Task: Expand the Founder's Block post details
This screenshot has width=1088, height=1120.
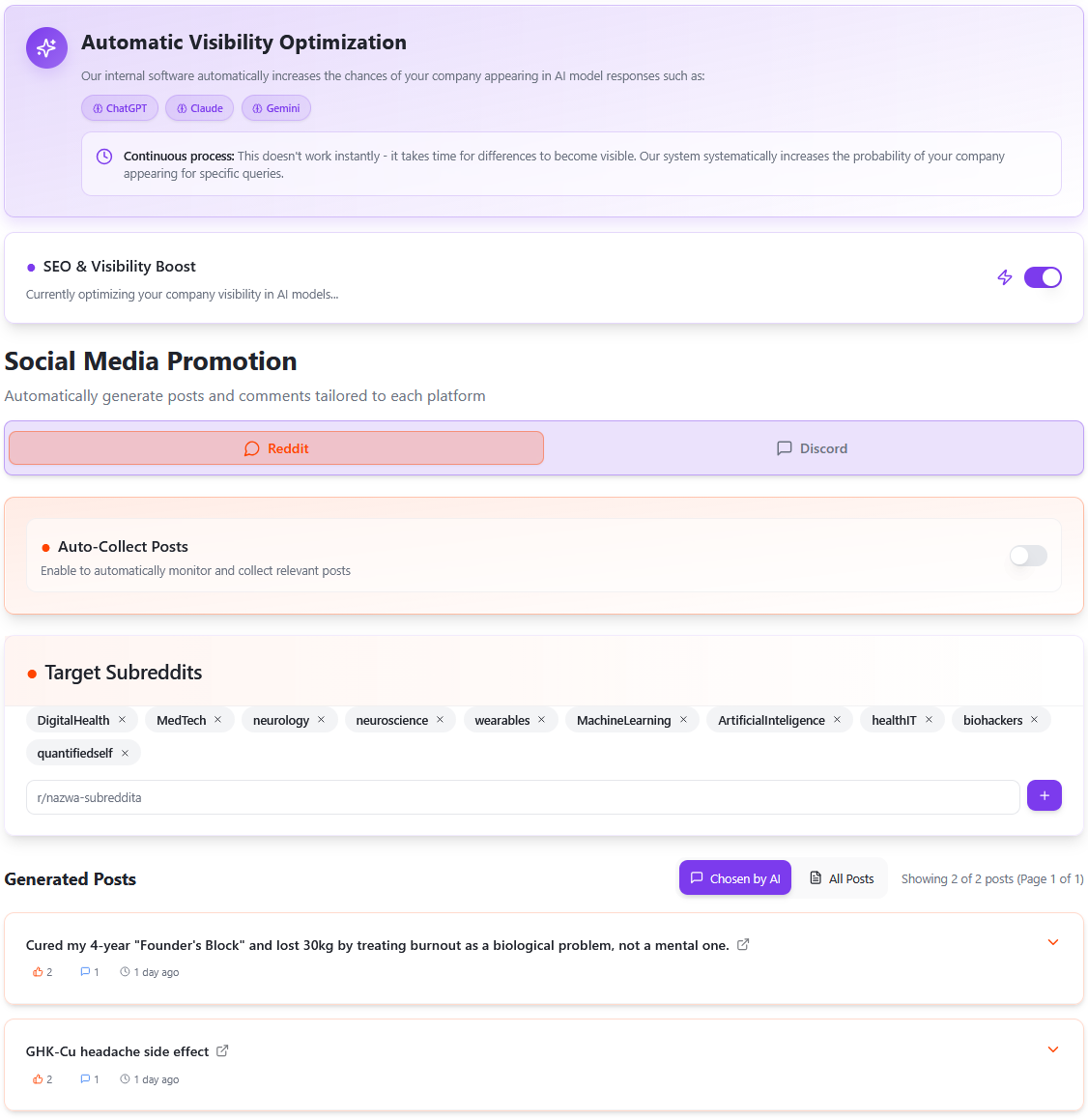Action: pyautogui.click(x=1053, y=942)
